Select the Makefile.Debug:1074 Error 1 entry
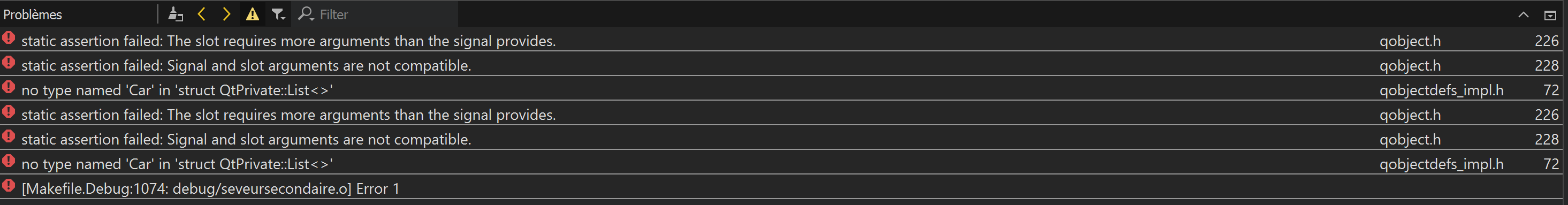 784,188
